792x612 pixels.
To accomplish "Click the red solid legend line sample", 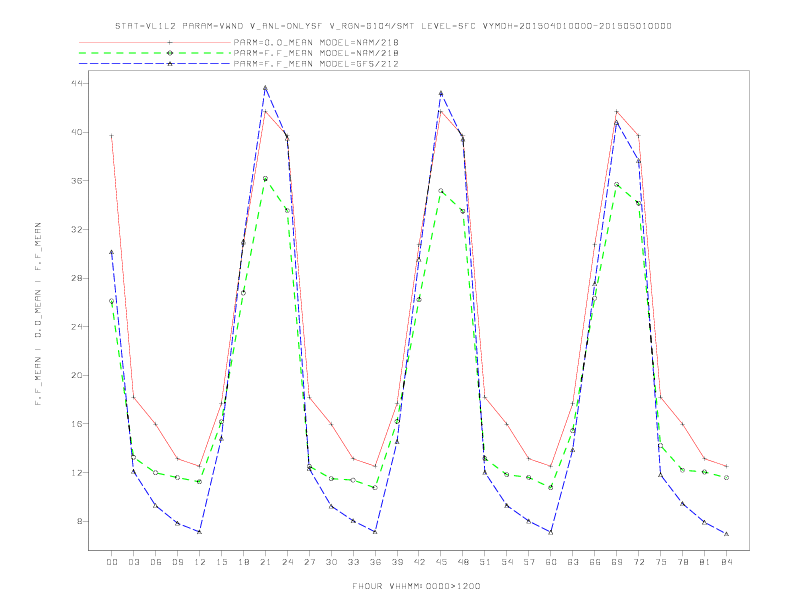I will tap(155, 42).
